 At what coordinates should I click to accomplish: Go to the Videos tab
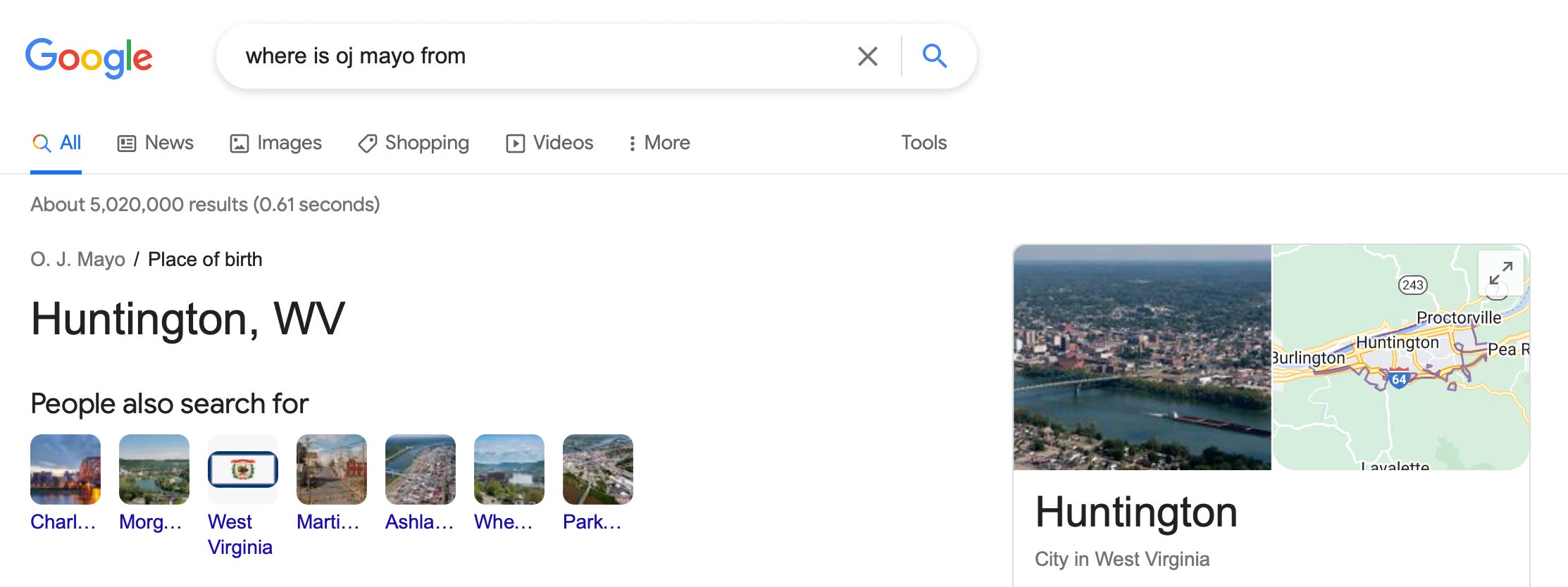pyautogui.click(x=549, y=143)
